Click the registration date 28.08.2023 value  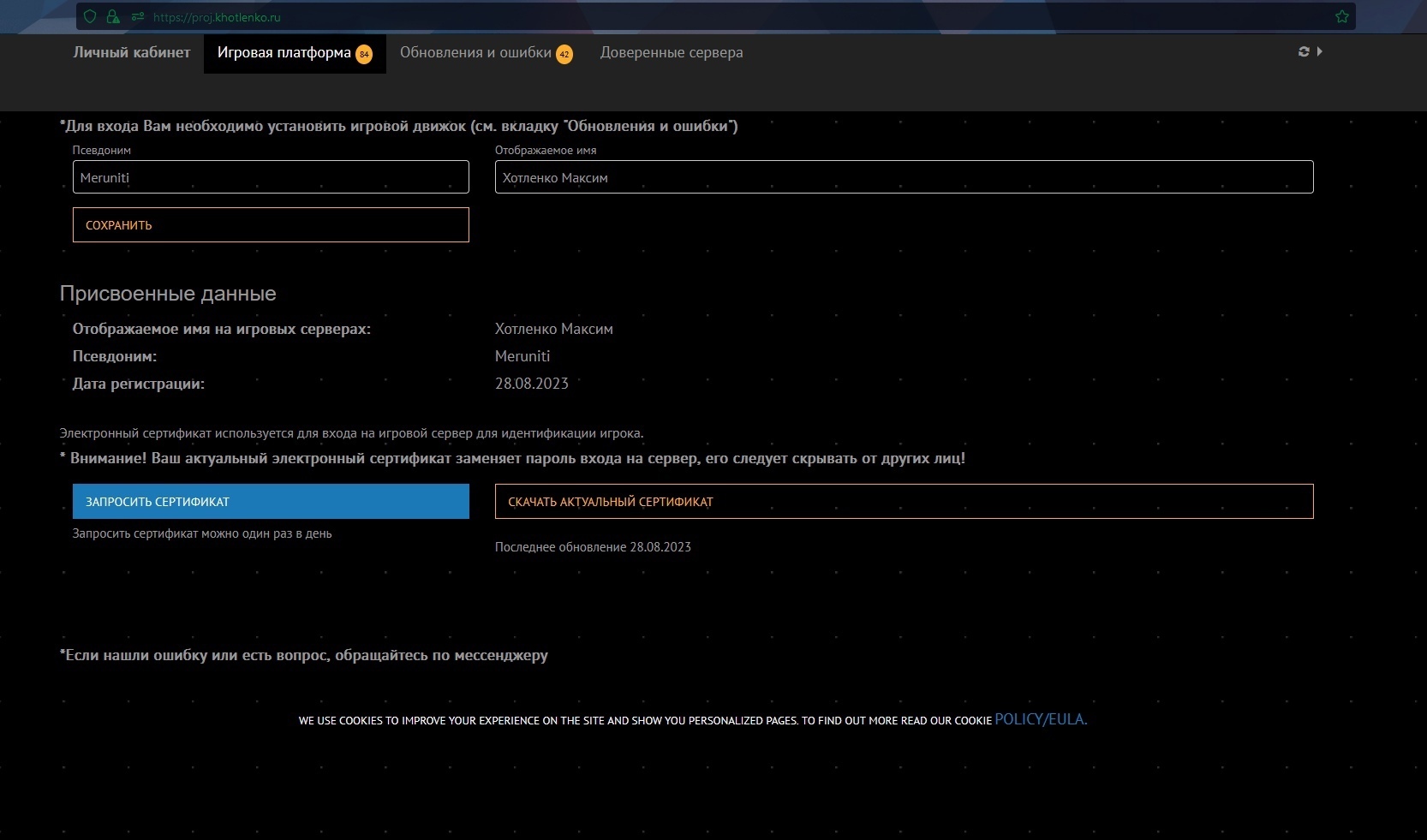[532, 384]
